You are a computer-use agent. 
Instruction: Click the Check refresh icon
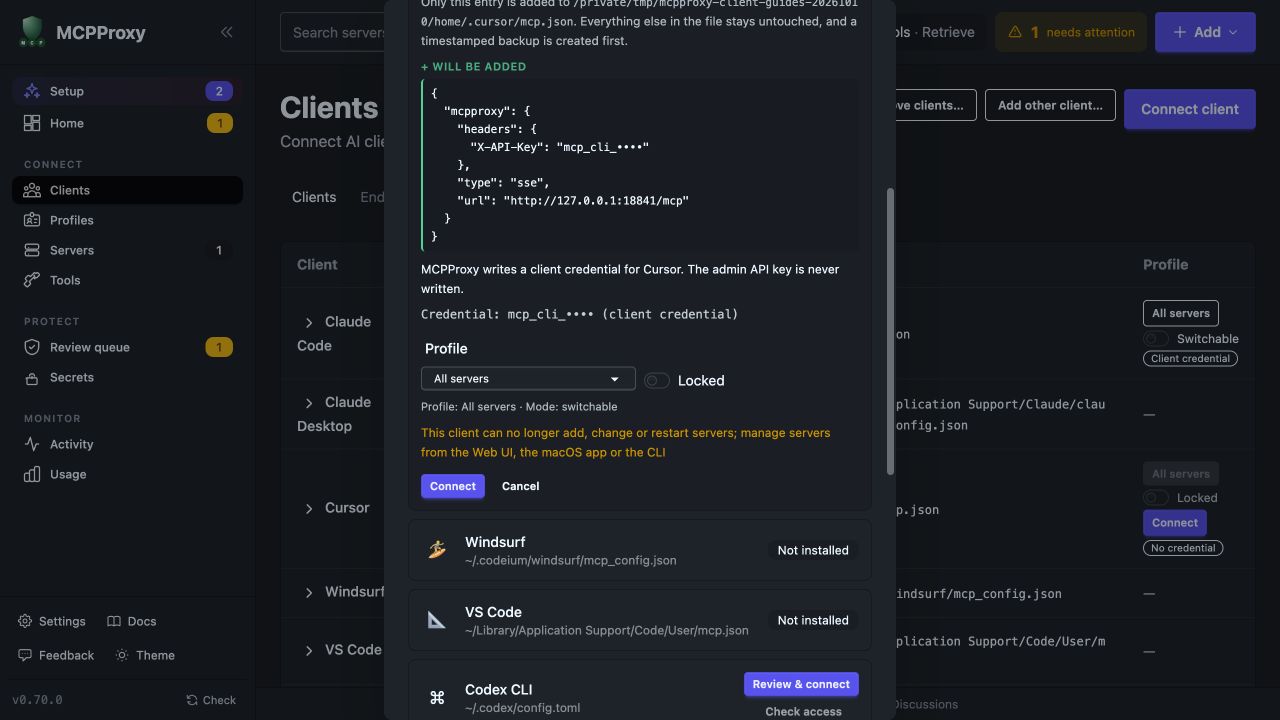pyautogui.click(x=192, y=700)
